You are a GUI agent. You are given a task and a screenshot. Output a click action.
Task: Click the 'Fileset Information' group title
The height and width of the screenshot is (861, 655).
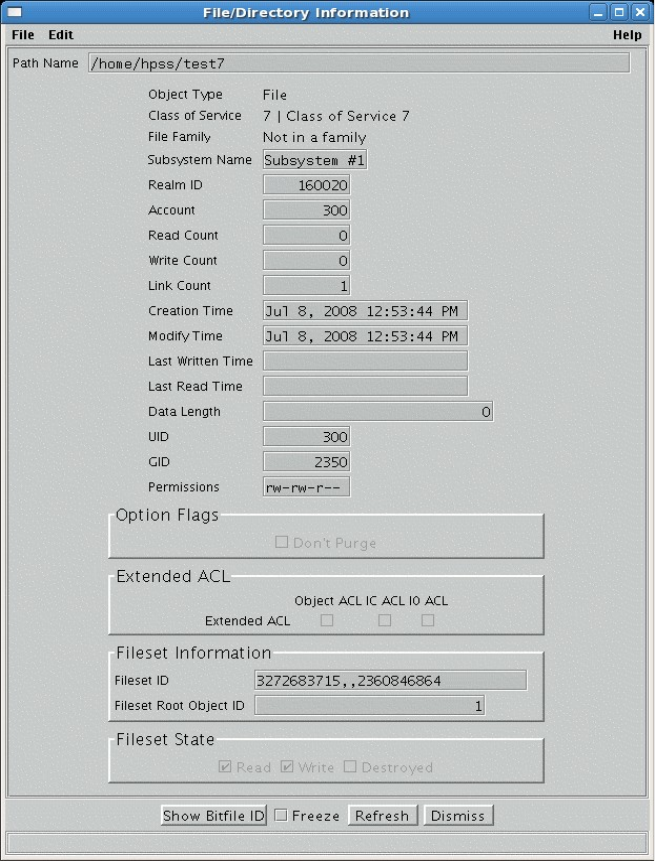pos(193,653)
